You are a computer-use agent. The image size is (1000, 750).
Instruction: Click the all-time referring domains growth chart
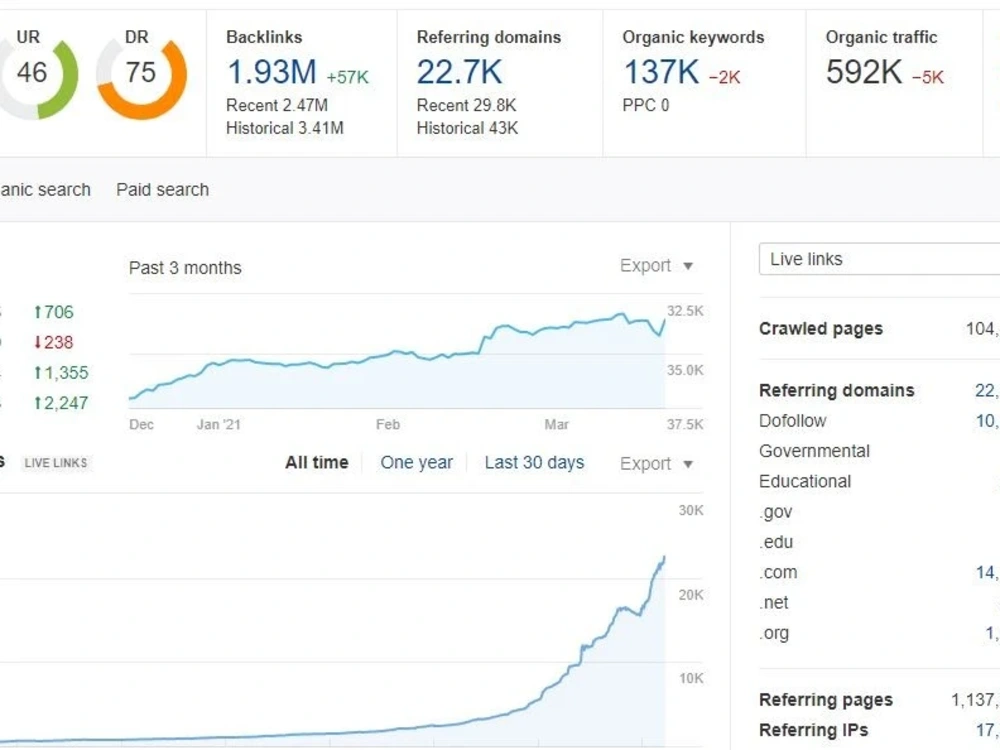coord(332,651)
